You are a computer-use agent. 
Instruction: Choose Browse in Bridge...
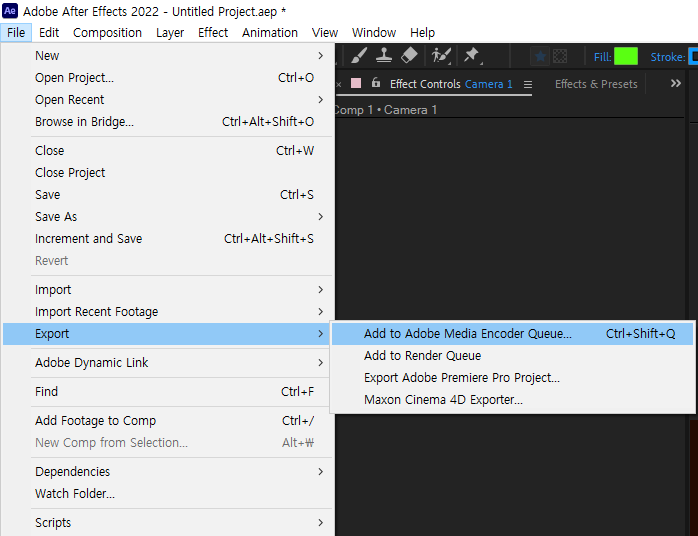[x=167, y=122]
